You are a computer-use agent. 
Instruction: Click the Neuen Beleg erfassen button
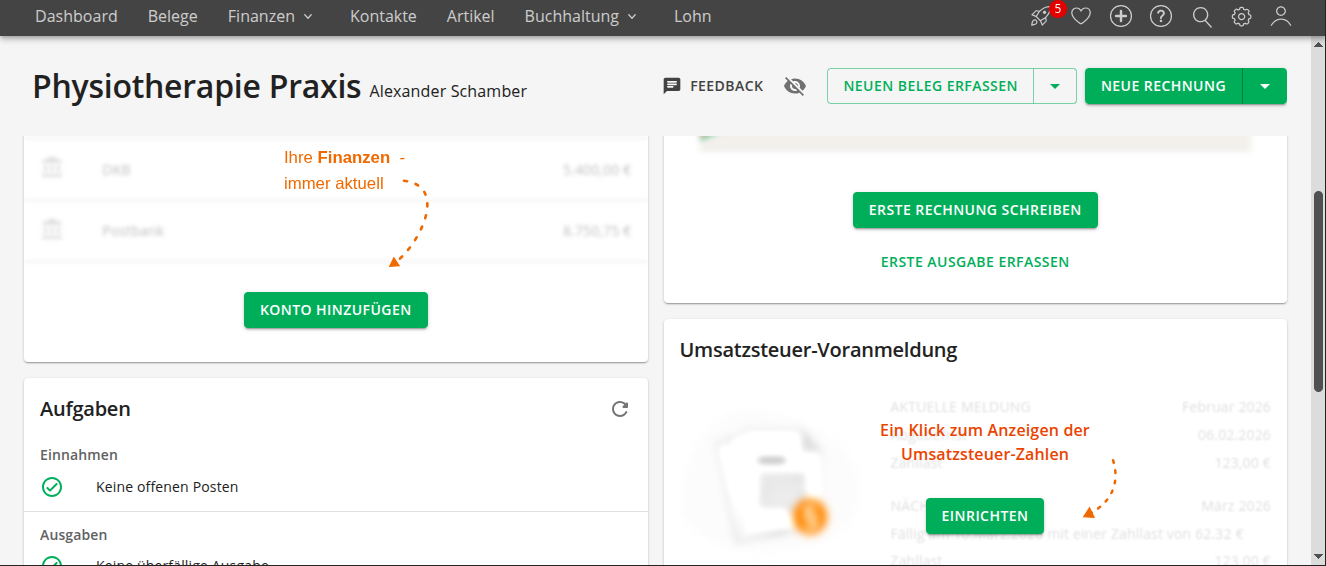tap(931, 86)
